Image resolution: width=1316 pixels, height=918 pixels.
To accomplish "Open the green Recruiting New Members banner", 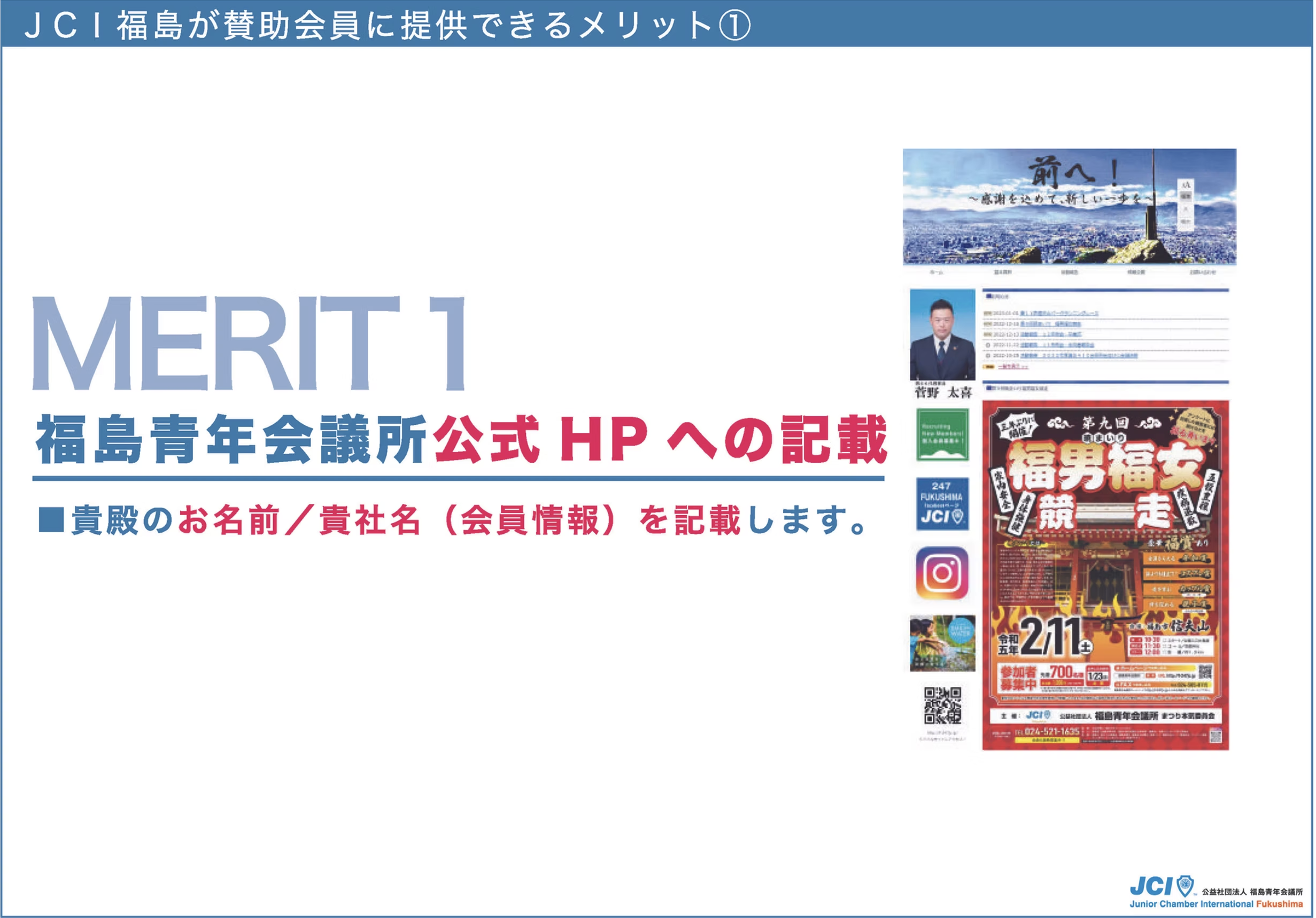I will pyautogui.click(x=942, y=434).
